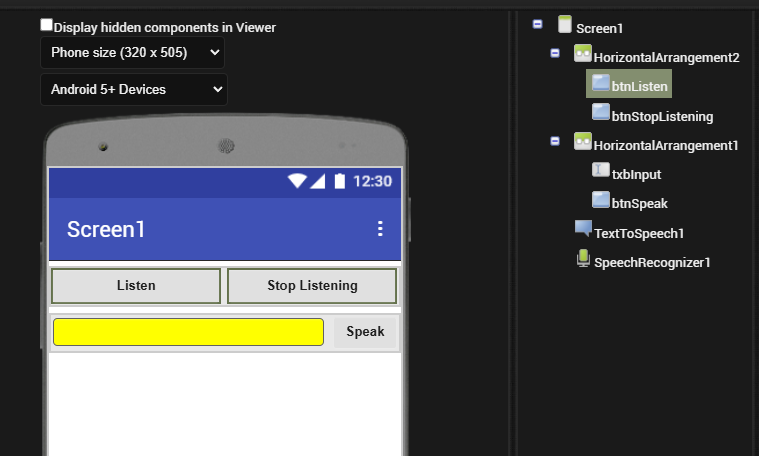The height and width of the screenshot is (456, 759).
Task: Click the txbInput textbox icon in tree
Action: point(601,170)
